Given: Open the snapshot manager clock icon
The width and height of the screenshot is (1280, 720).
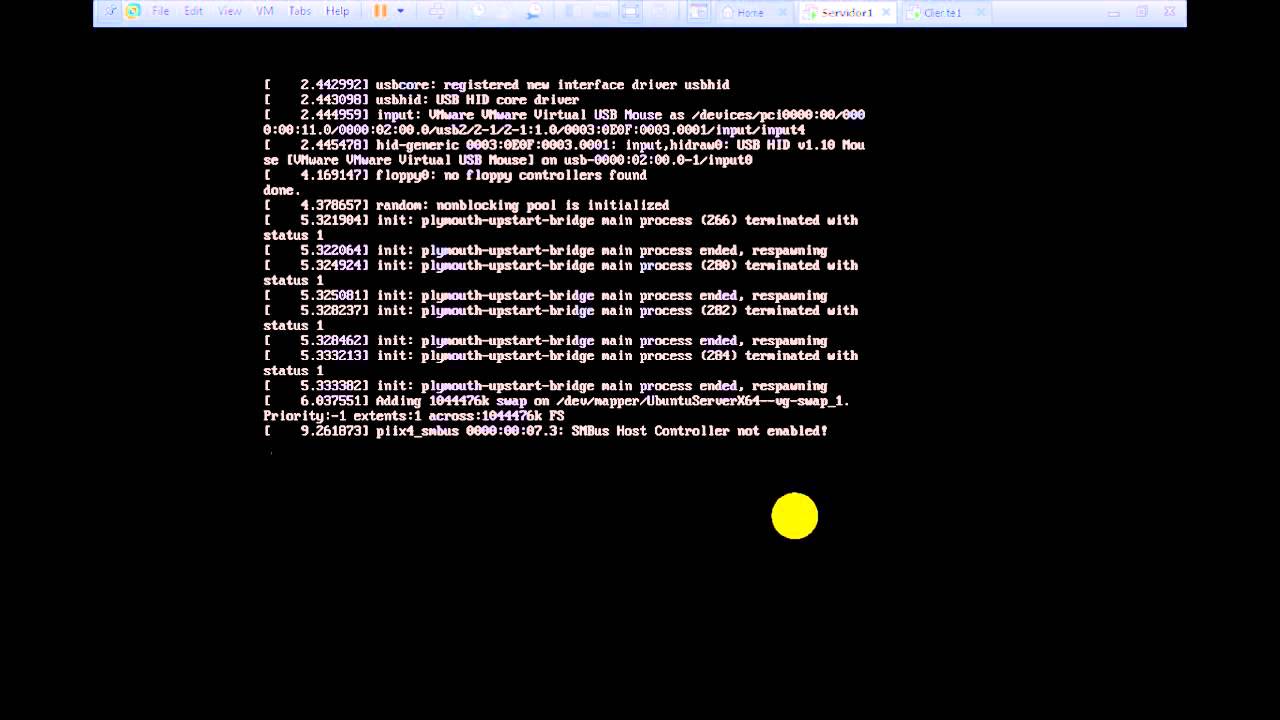Looking at the screenshot, I should click(x=534, y=12).
